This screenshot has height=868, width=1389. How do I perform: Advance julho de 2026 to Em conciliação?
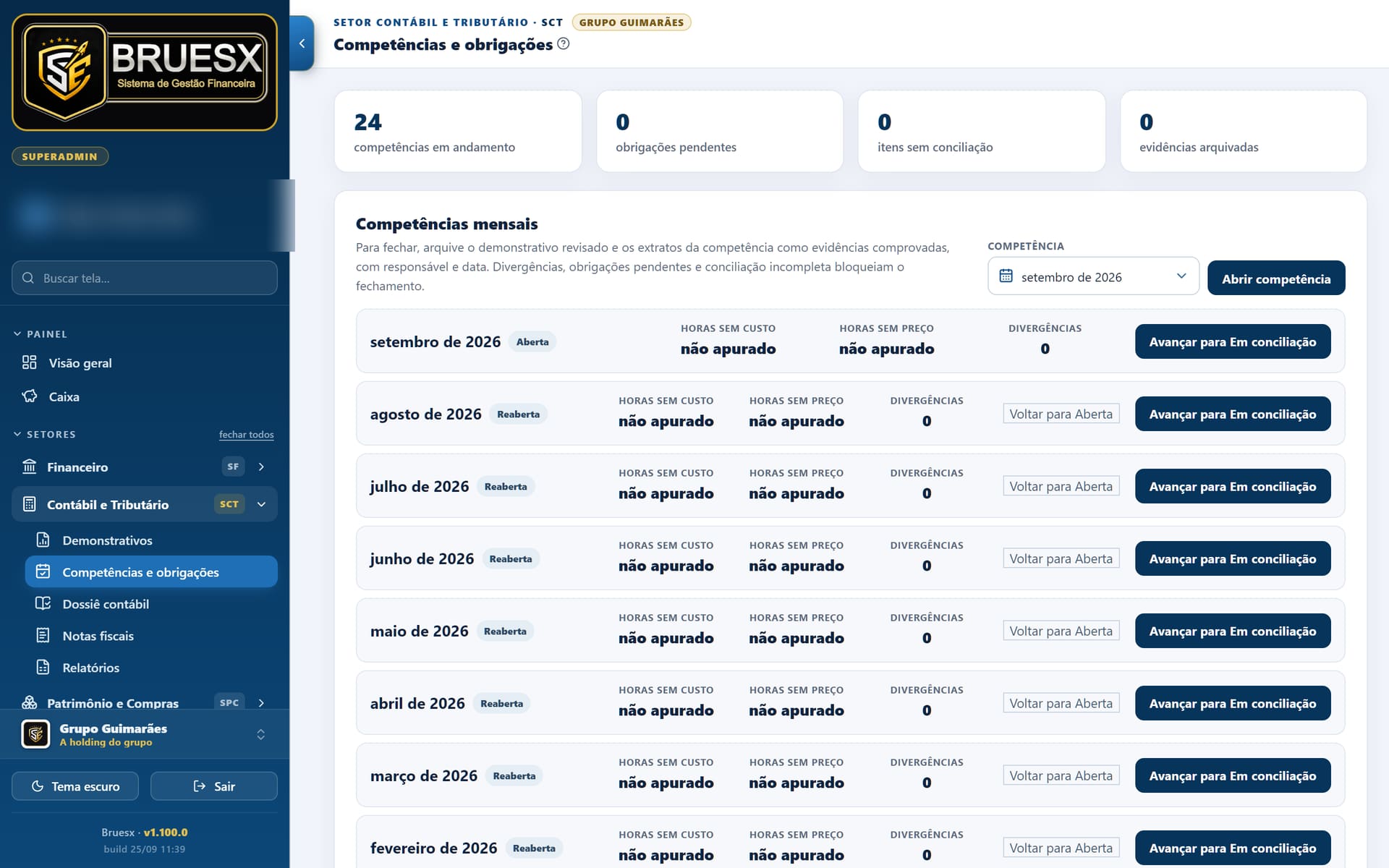pos(1233,486)
